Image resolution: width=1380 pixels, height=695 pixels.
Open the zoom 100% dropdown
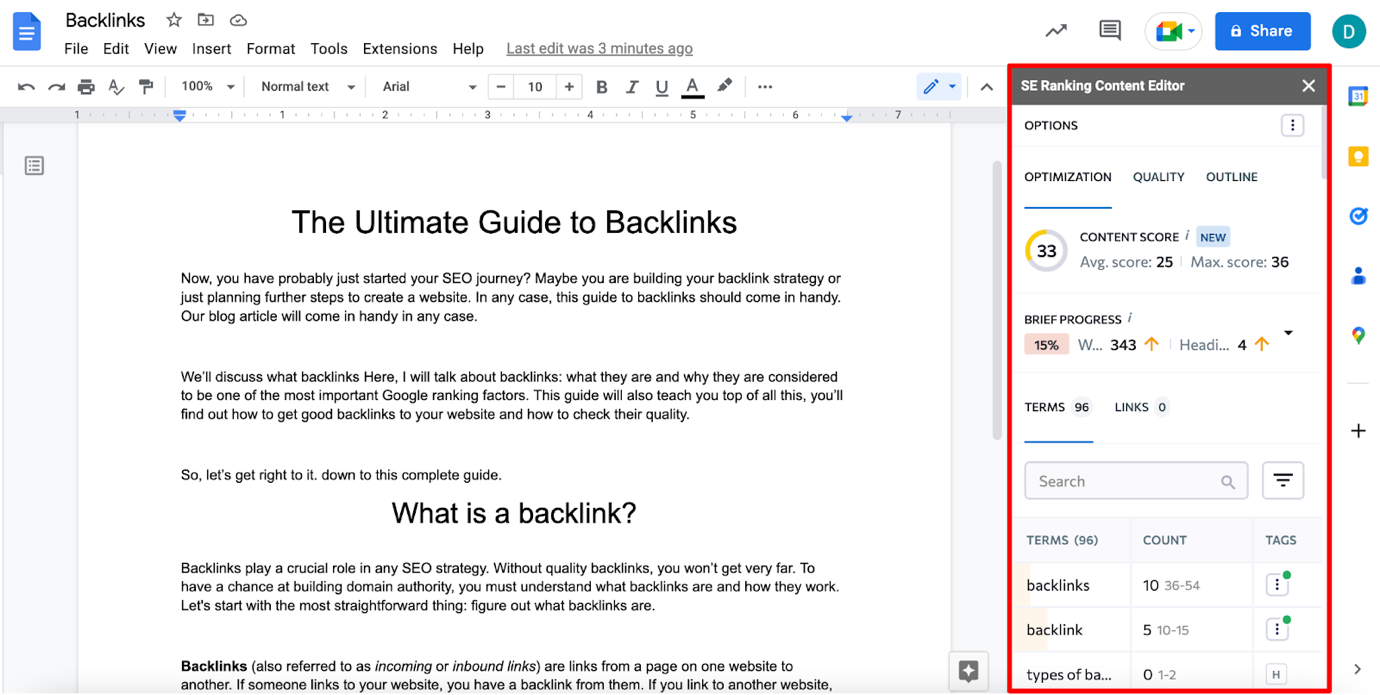[208, 87]
